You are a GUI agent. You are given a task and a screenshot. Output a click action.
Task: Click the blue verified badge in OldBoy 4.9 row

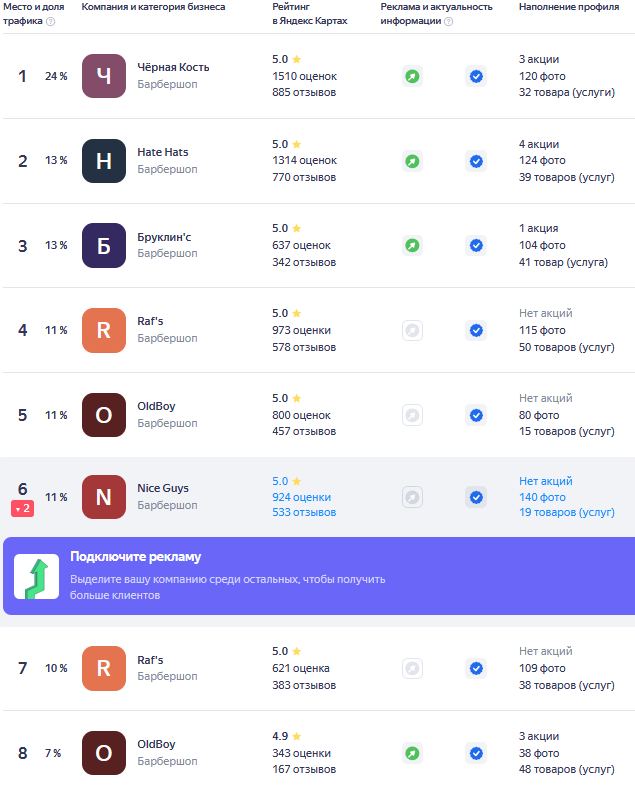click(476, 753)
